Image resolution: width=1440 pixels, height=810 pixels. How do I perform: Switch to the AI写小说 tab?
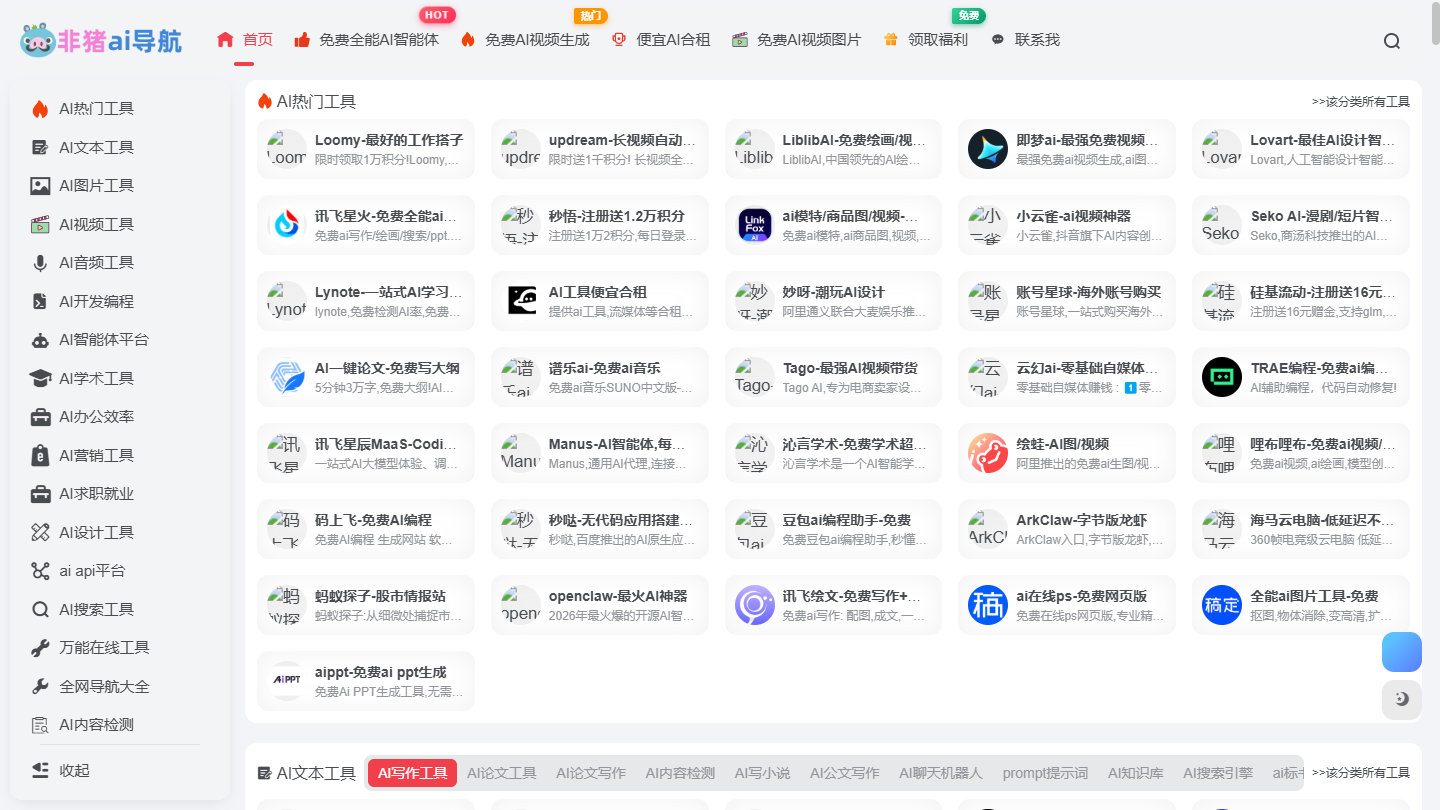pyautogui.click(x=762, y=773)
